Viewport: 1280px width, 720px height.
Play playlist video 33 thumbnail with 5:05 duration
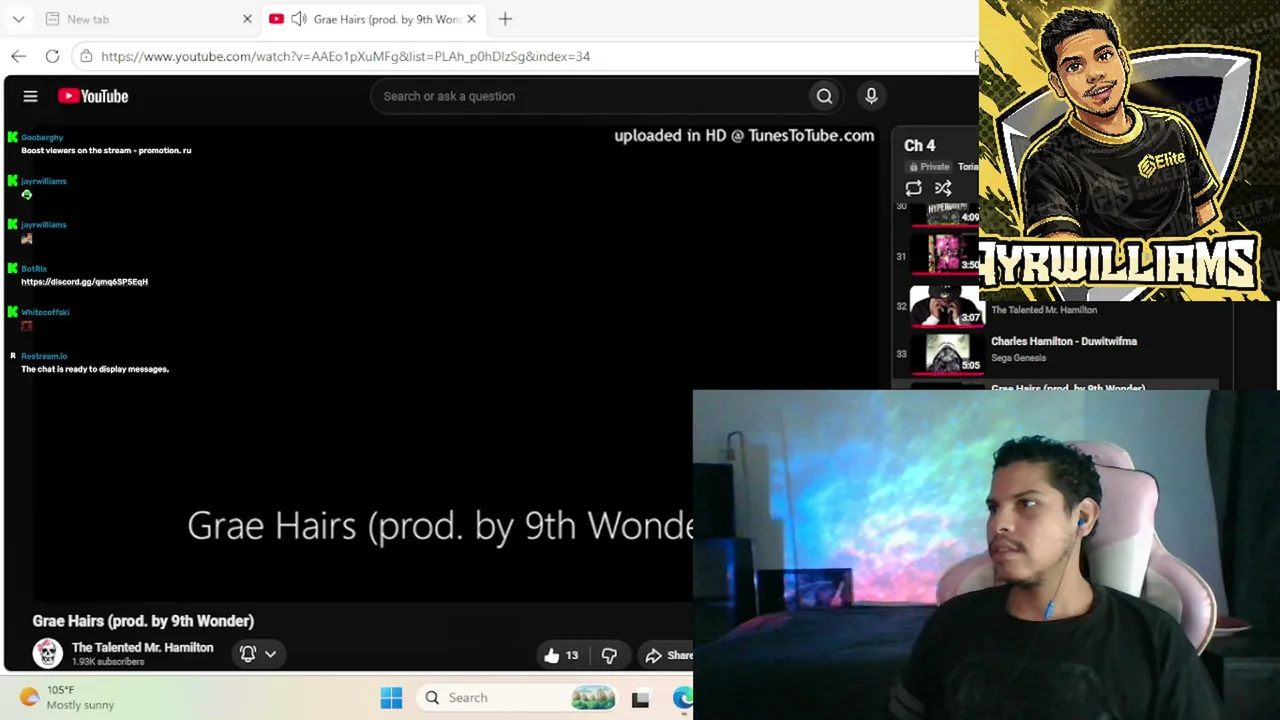point(946,353)
